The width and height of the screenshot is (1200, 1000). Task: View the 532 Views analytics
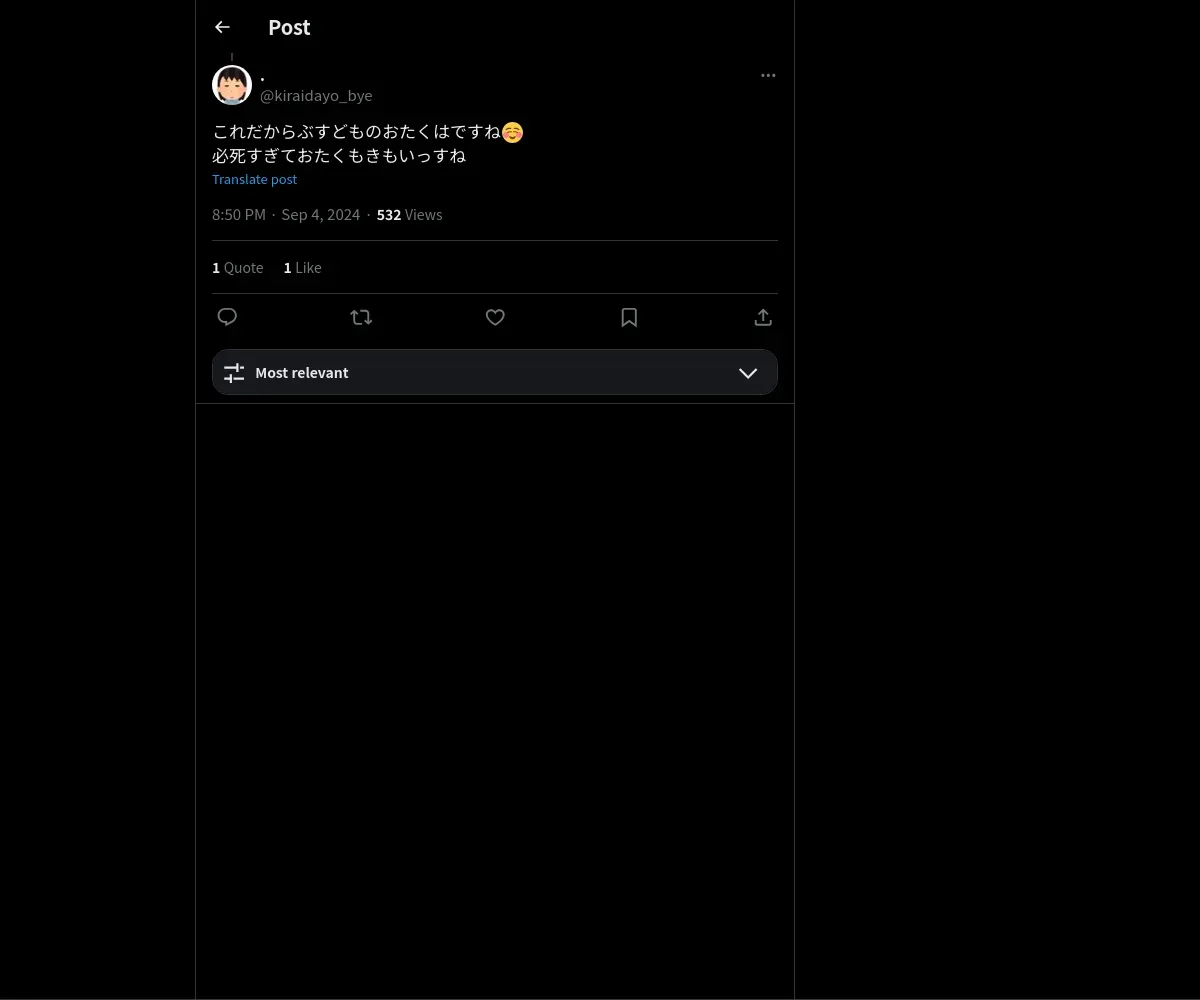click(x=409, y=215)
